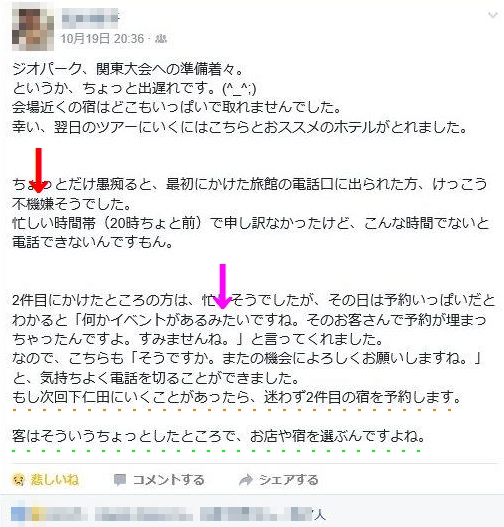Click the share arrow icon
Viewport: 504px width, 527px height.
[x=246, y=480]
